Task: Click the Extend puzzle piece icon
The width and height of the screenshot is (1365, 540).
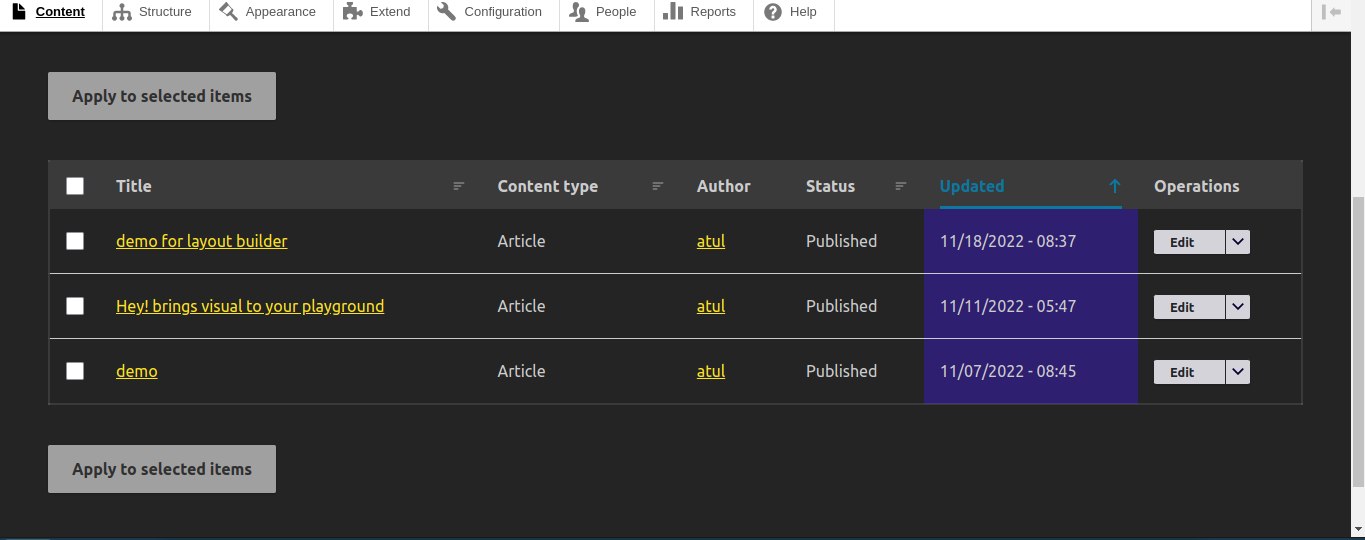Action: pos(352,12)
